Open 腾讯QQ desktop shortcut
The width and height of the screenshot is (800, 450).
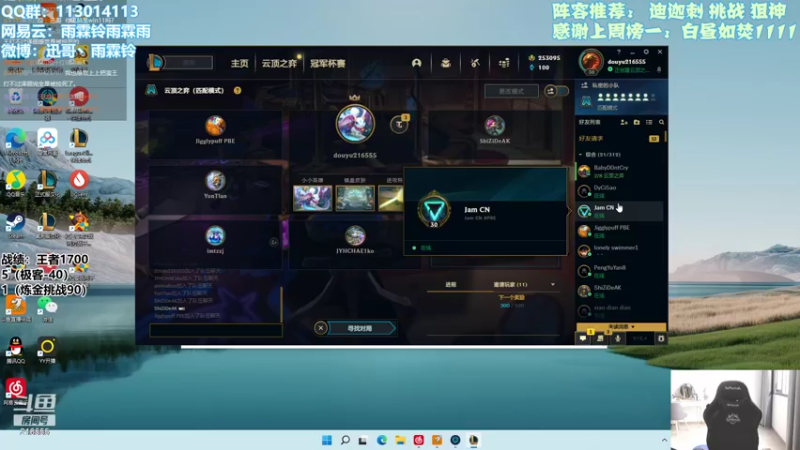click(15, 350)
